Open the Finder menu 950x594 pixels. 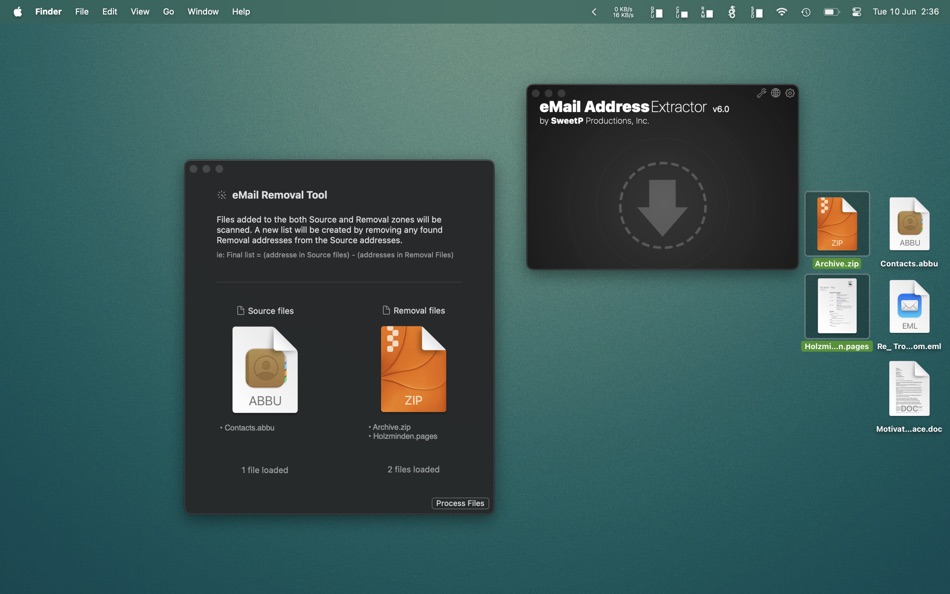[48, 12]
